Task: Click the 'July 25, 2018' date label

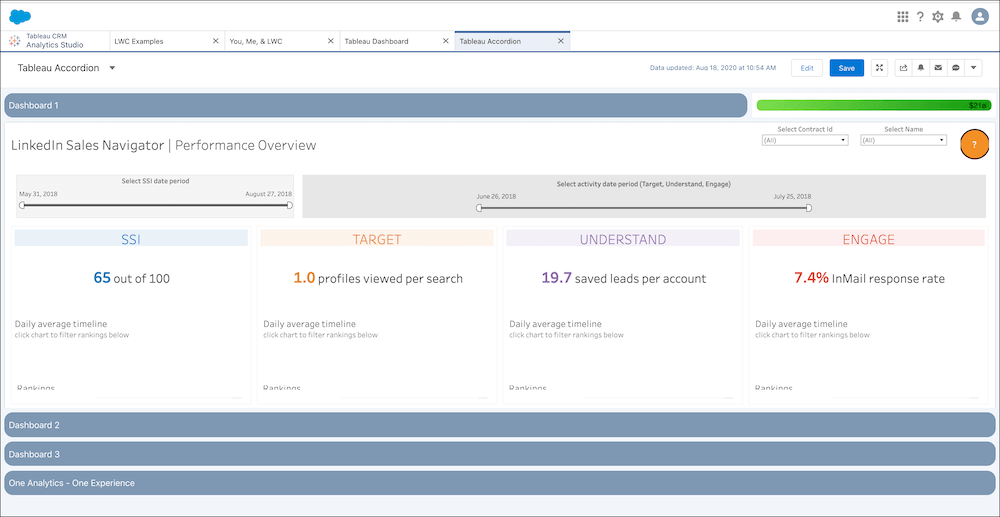Action: click(x=793, y=196)
